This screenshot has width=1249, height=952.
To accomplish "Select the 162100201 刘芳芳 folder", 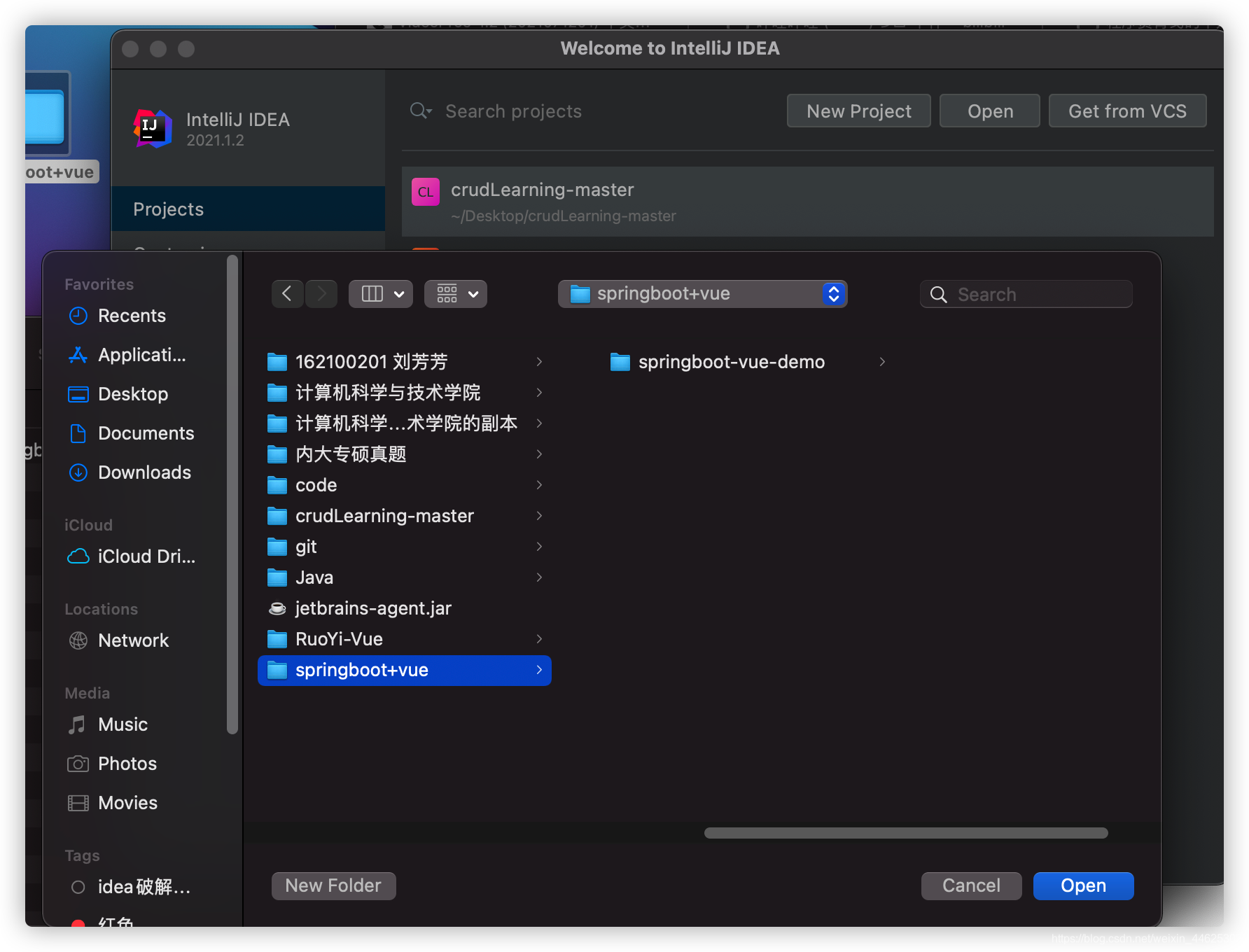I will [405, 362].
